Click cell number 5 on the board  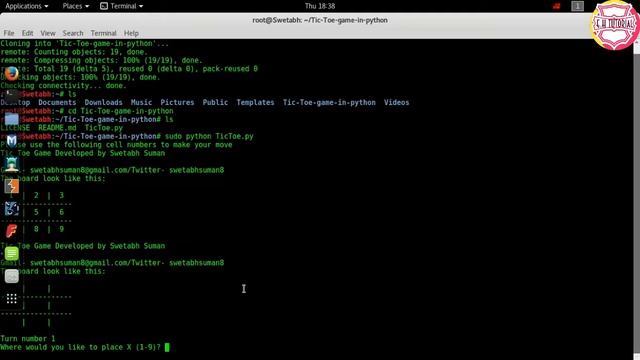[36, 212]
